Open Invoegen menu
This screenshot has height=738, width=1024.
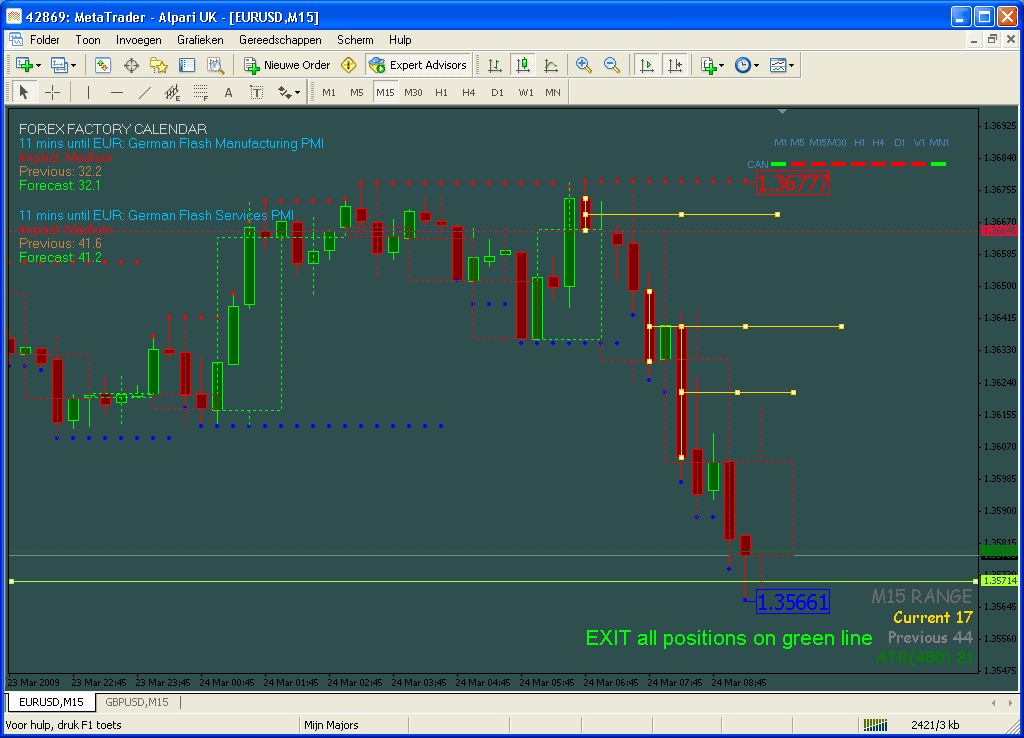click(x=138, y=40)
